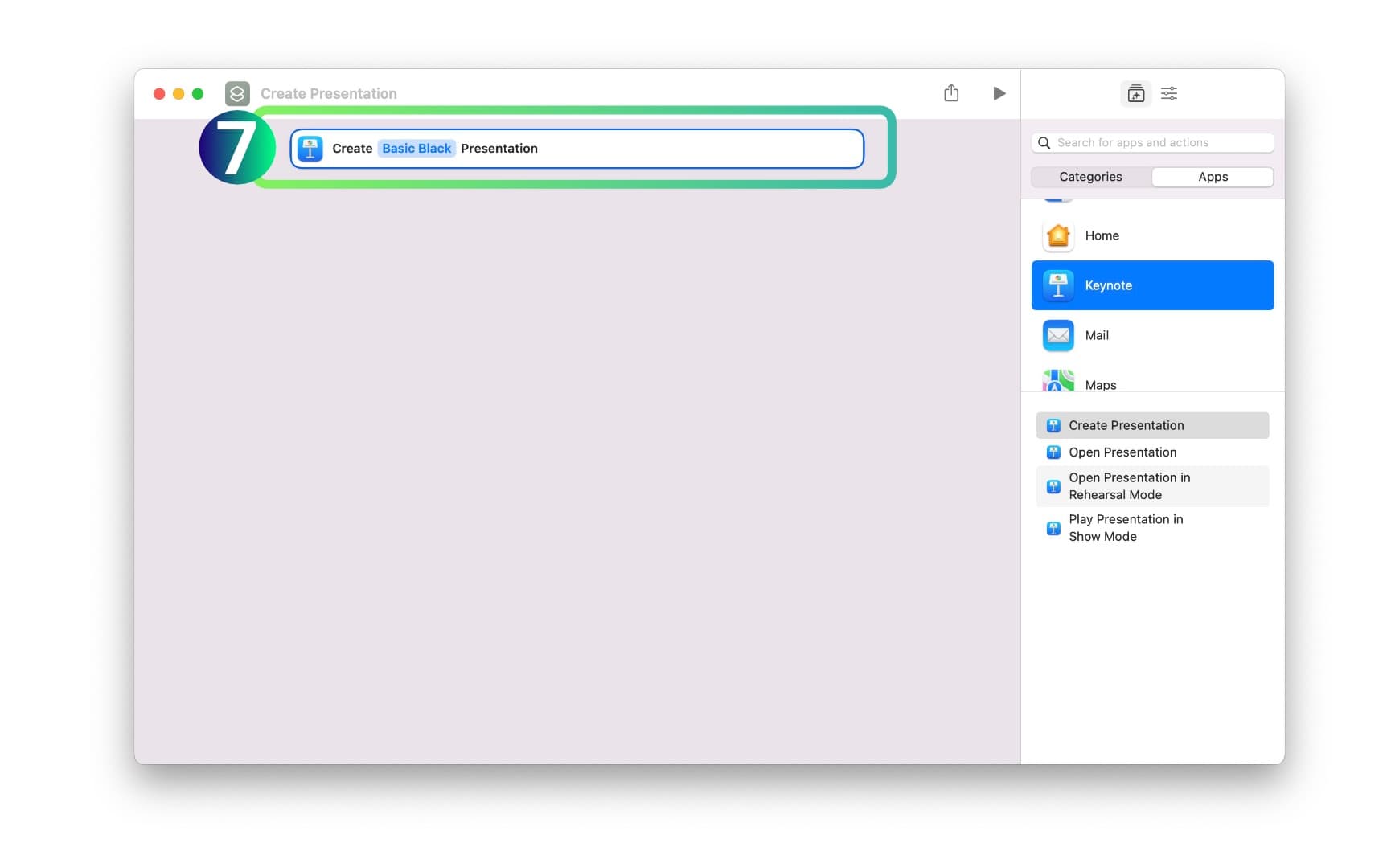Rename shortcut via Create Presentation title
Viewport: 1387px width, 868px height.
click(328, 94)
